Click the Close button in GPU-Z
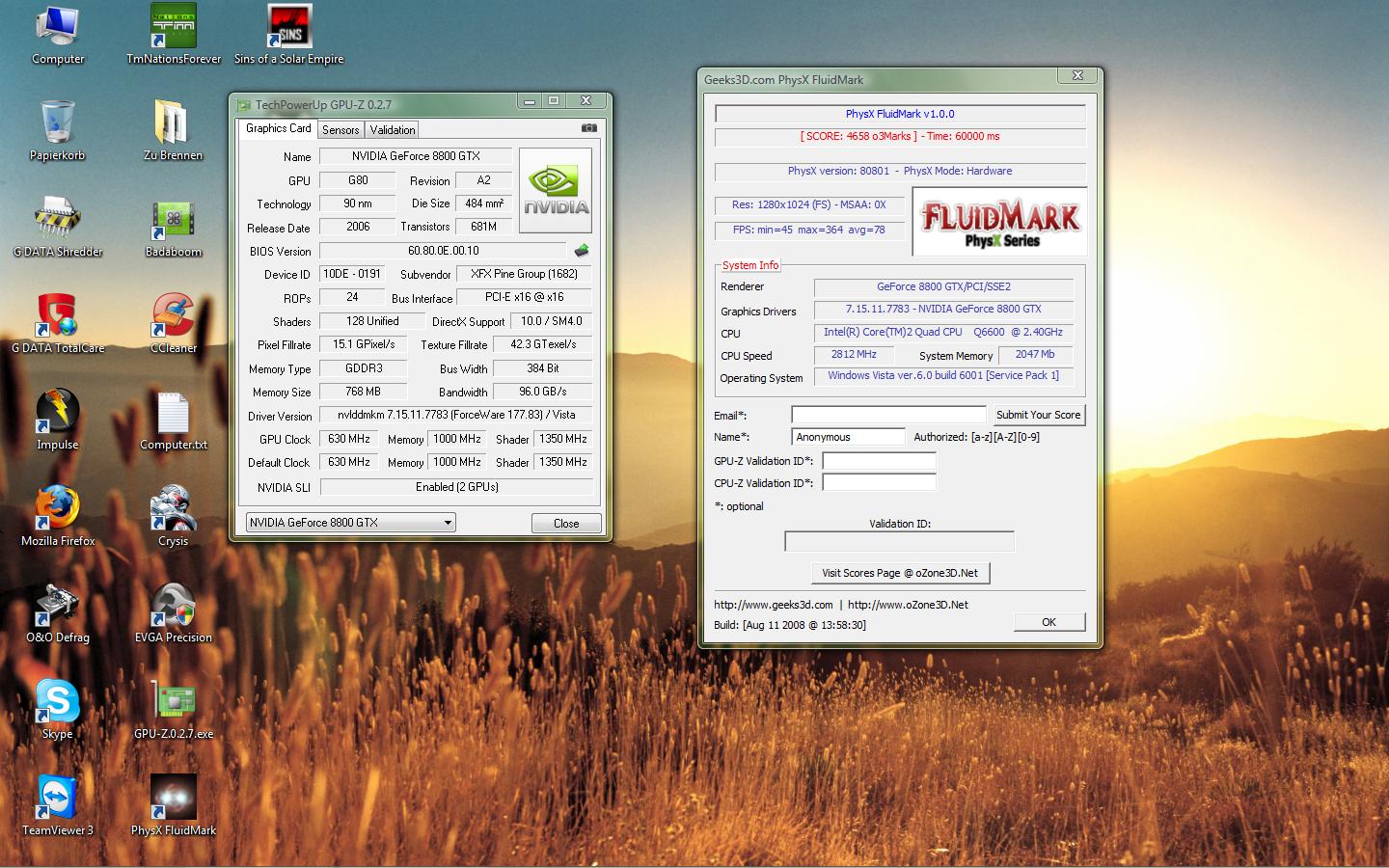Image resolution: width=1389 pixels, height=868 pixels. (566, 523)
